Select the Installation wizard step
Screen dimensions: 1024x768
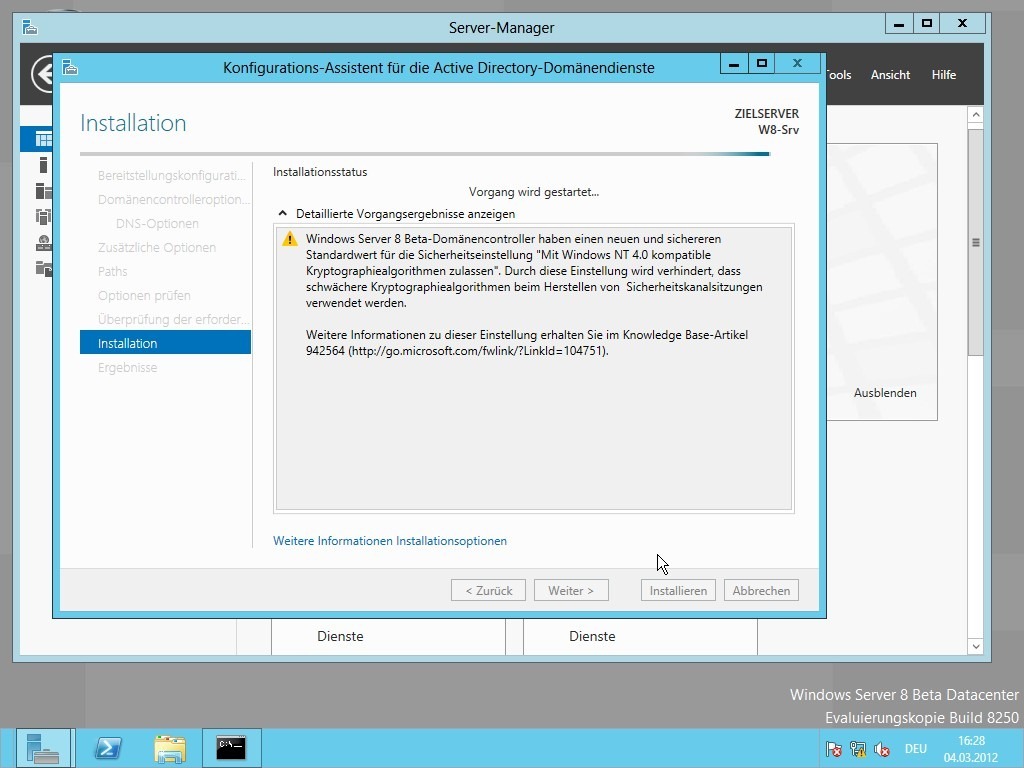pos(165,343)
